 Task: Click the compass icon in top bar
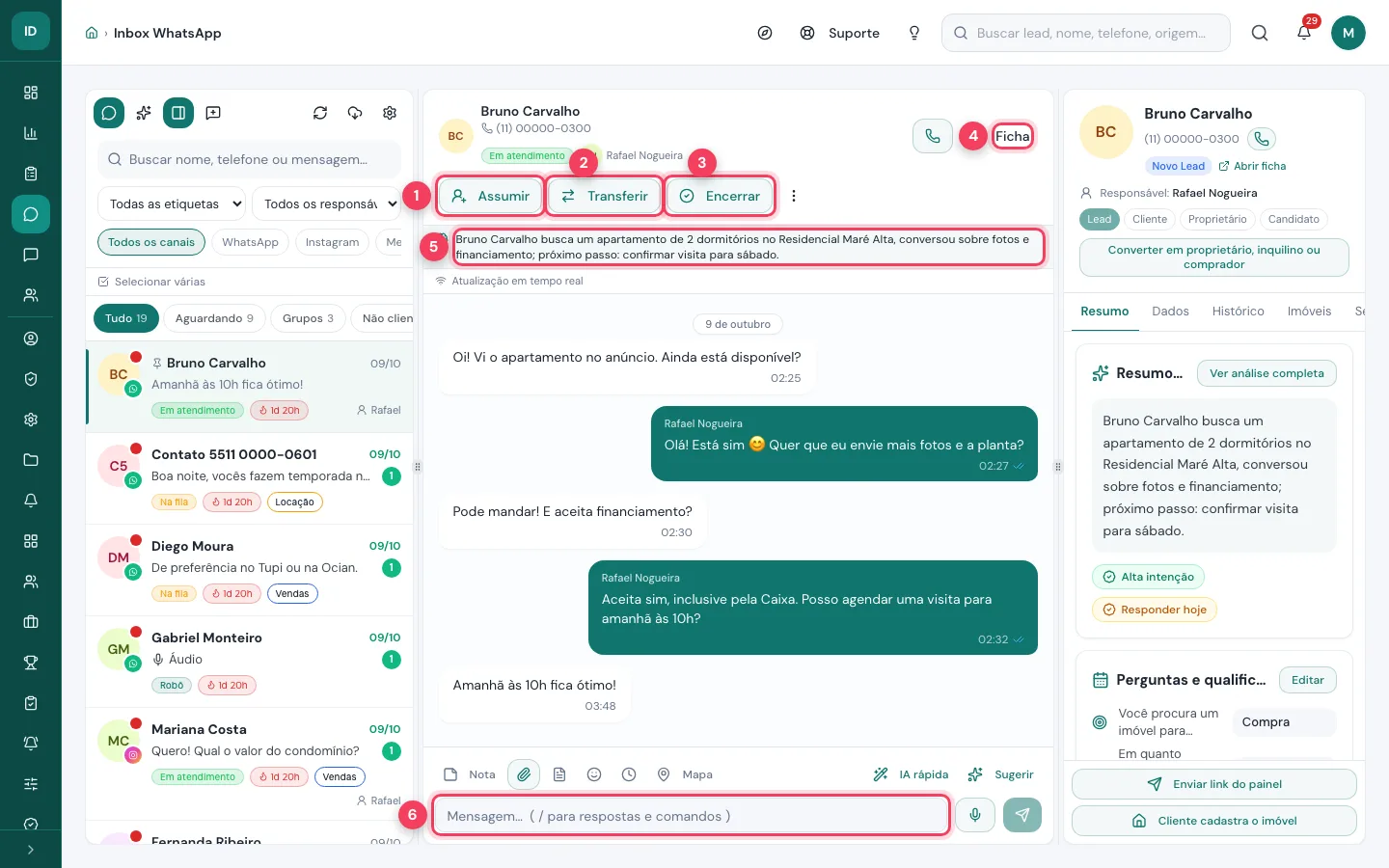click(x=765, y=33)
